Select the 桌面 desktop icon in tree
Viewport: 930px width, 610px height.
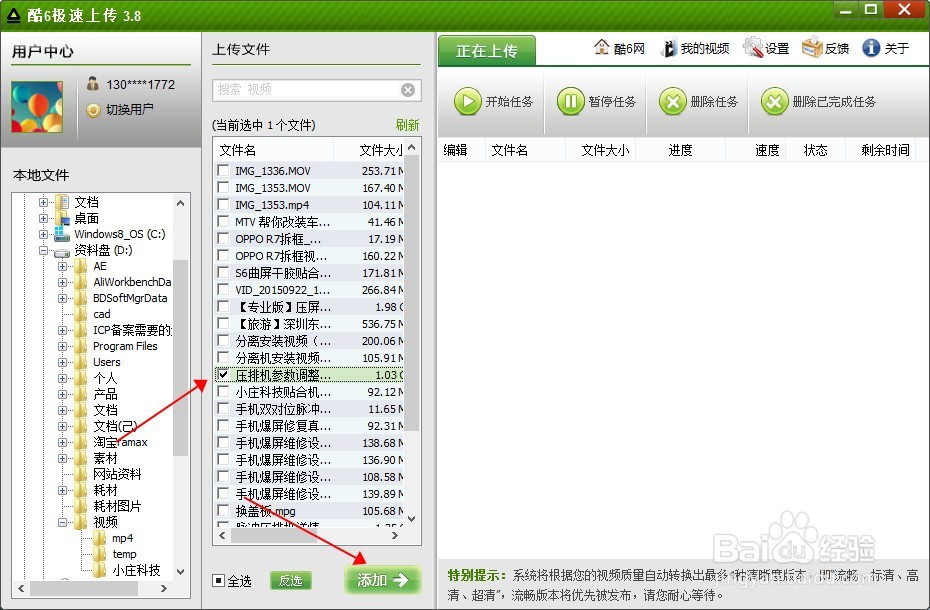click(x=62, y=218)
